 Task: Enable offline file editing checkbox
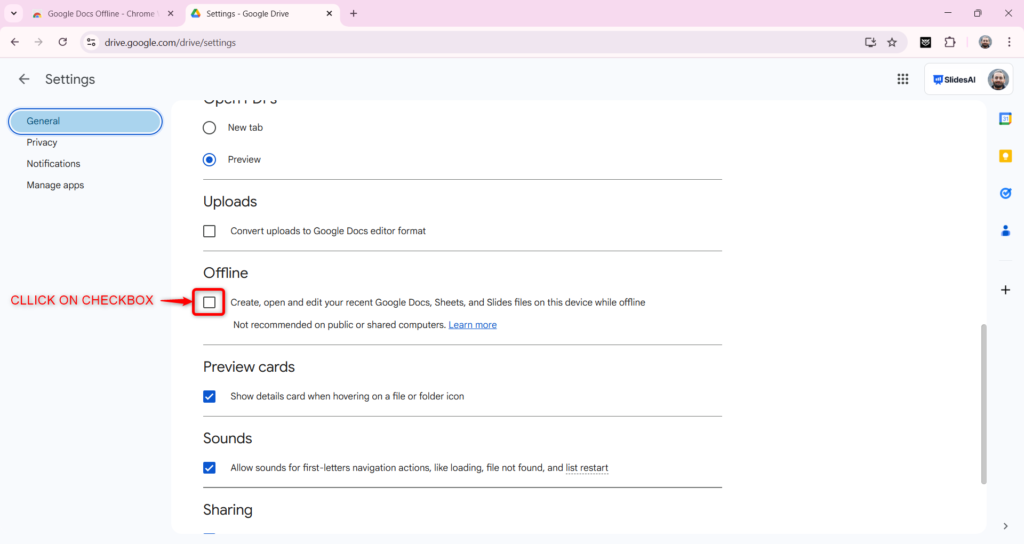click(x=209, y=302)
